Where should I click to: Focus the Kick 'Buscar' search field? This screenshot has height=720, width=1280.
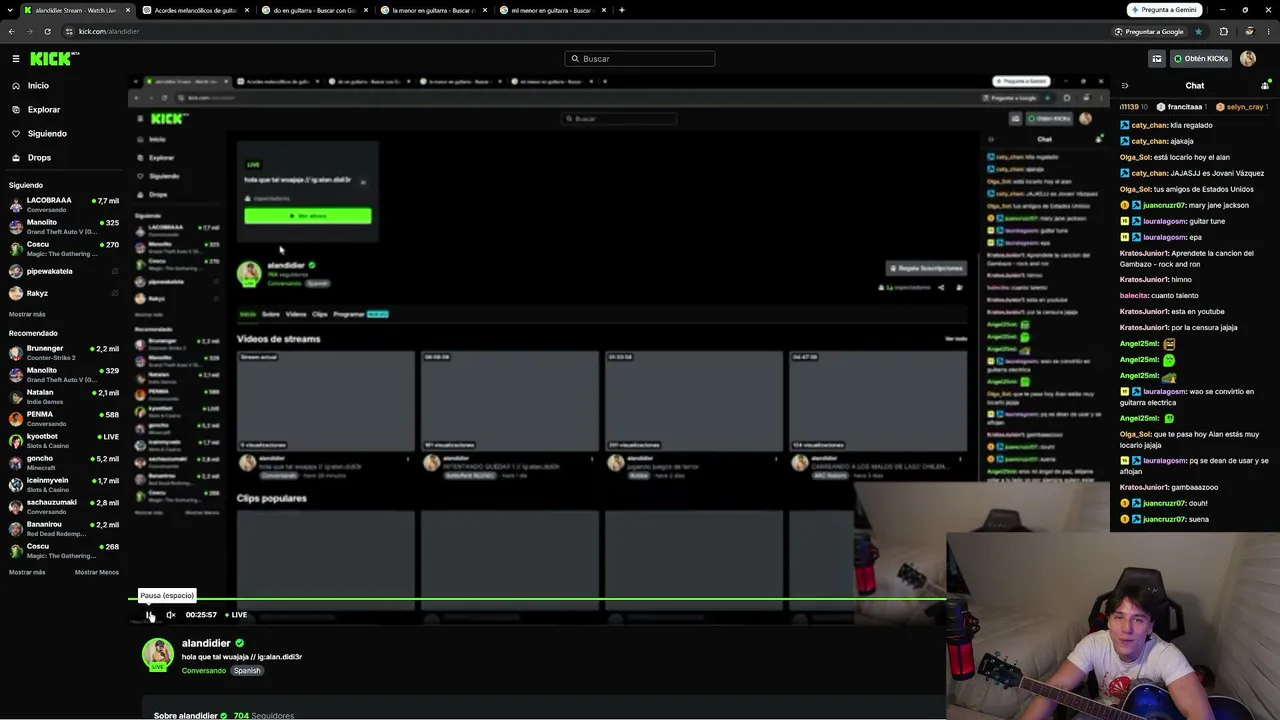pyautogui.click(x=640, y=59)
